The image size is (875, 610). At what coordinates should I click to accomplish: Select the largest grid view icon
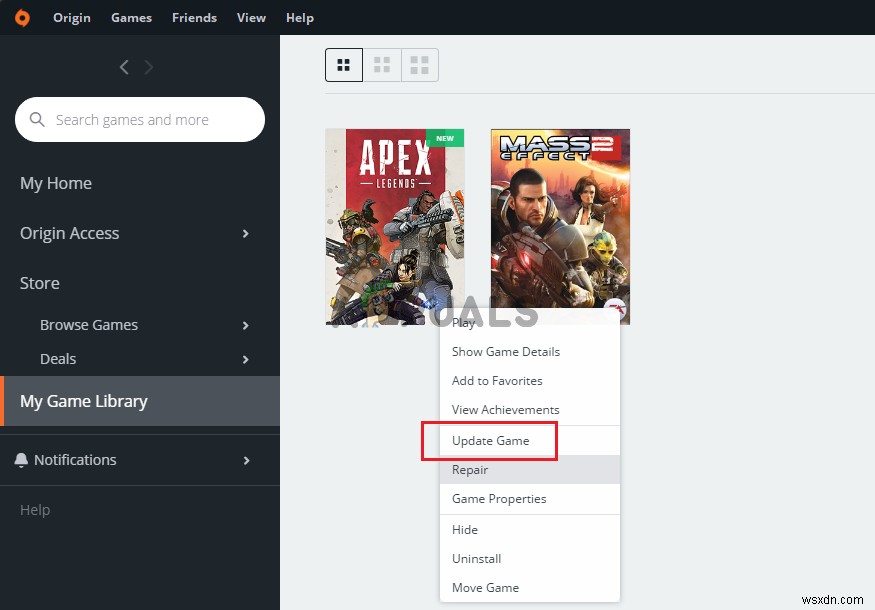pos(419,64)
